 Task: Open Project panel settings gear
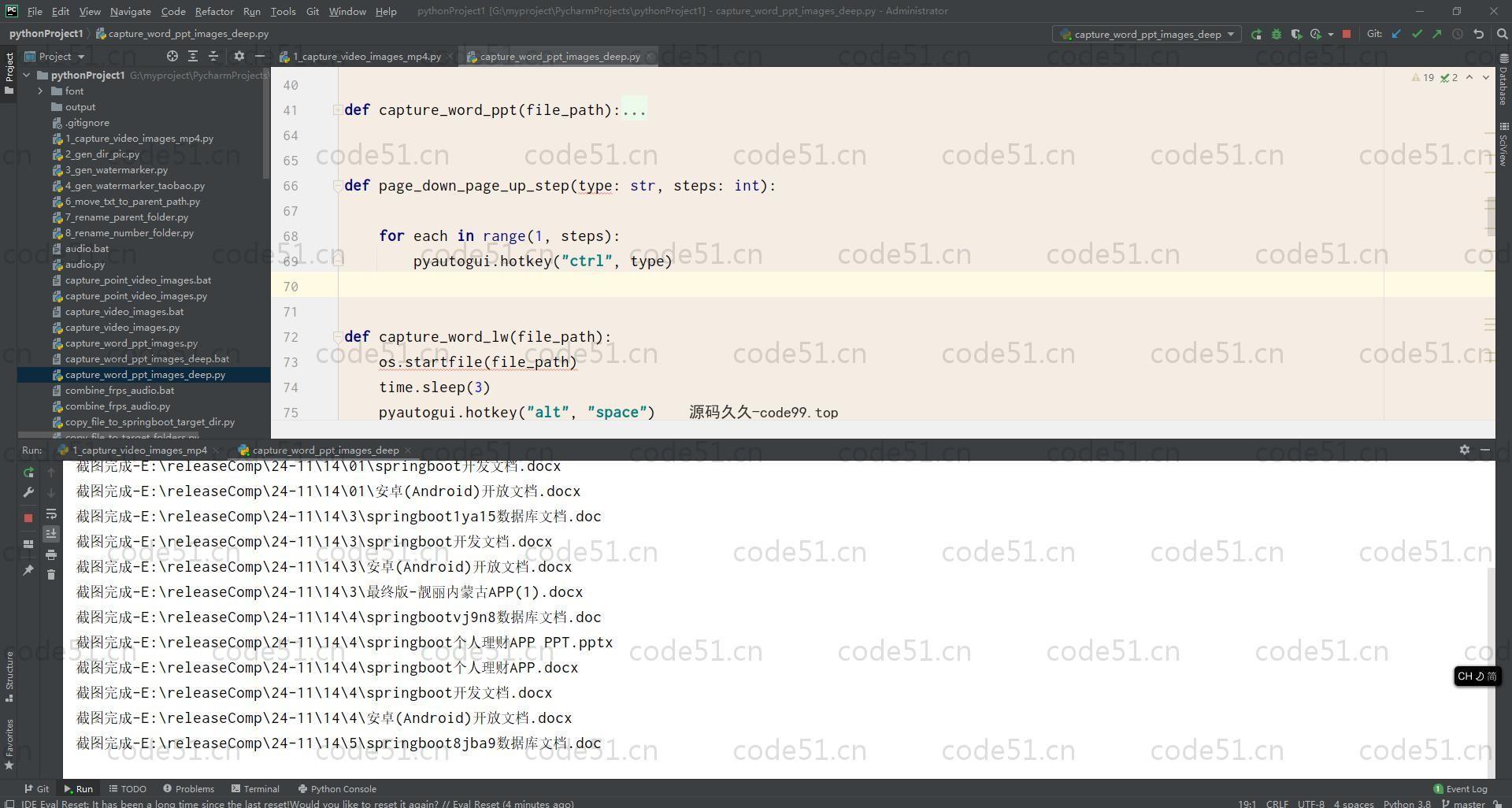point(239,56)
